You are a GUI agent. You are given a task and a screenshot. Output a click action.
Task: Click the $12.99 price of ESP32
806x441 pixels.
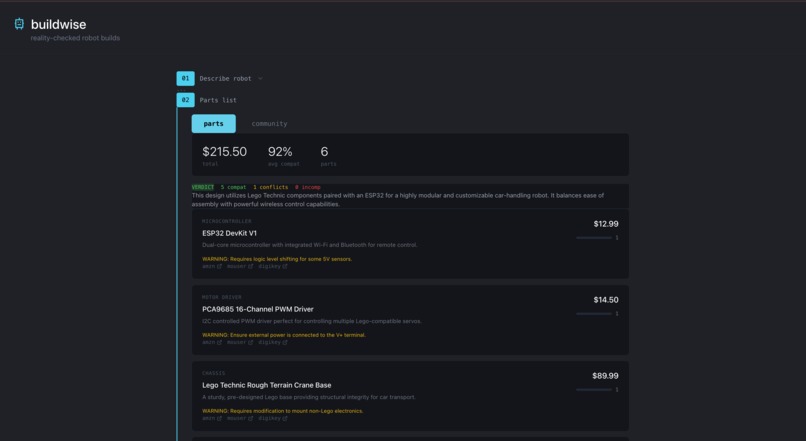click(606, 224)
